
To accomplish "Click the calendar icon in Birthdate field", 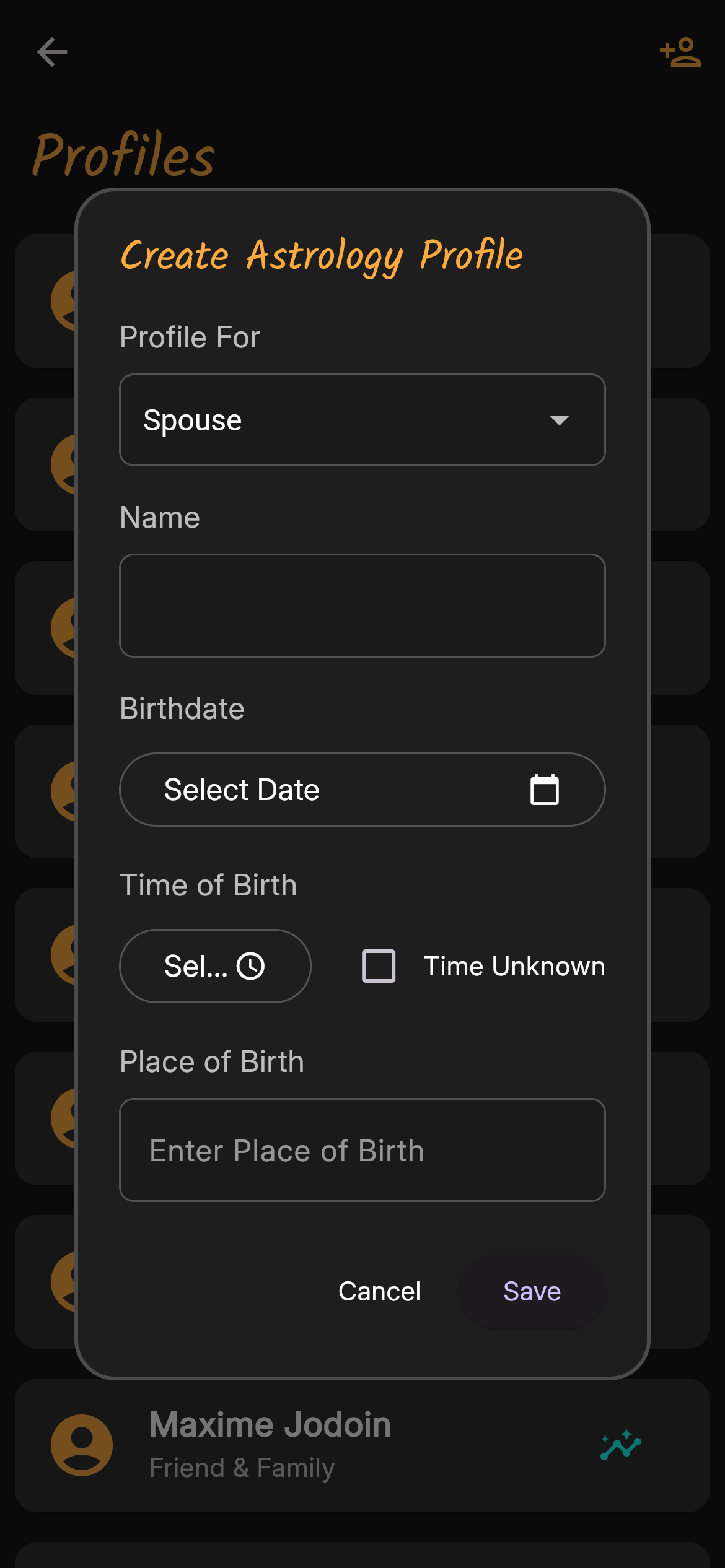I will tap(545, 790).
